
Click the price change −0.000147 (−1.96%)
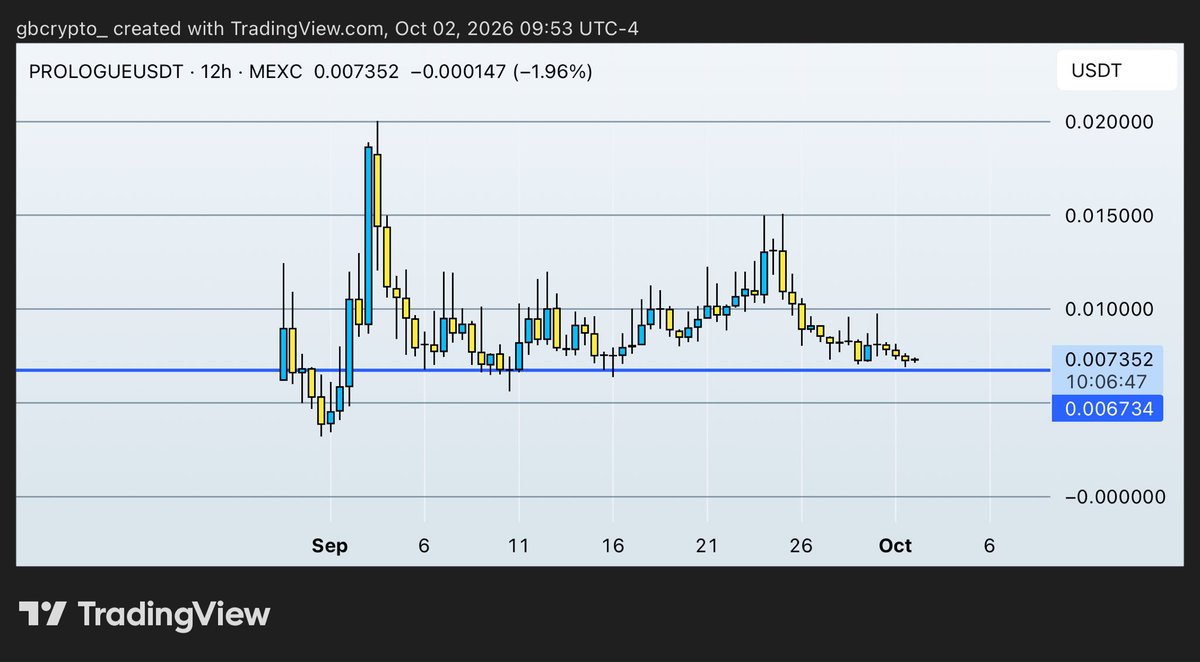point(503,72)
